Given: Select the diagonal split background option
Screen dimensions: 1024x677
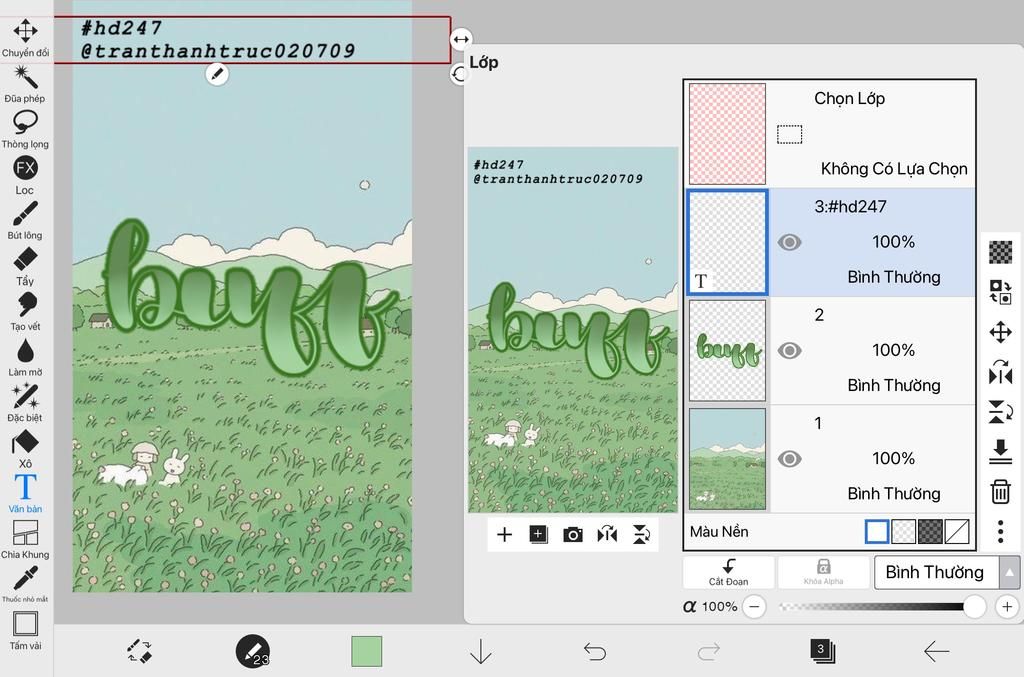Looking at the screenshot, I should click(x=957, y=531).
